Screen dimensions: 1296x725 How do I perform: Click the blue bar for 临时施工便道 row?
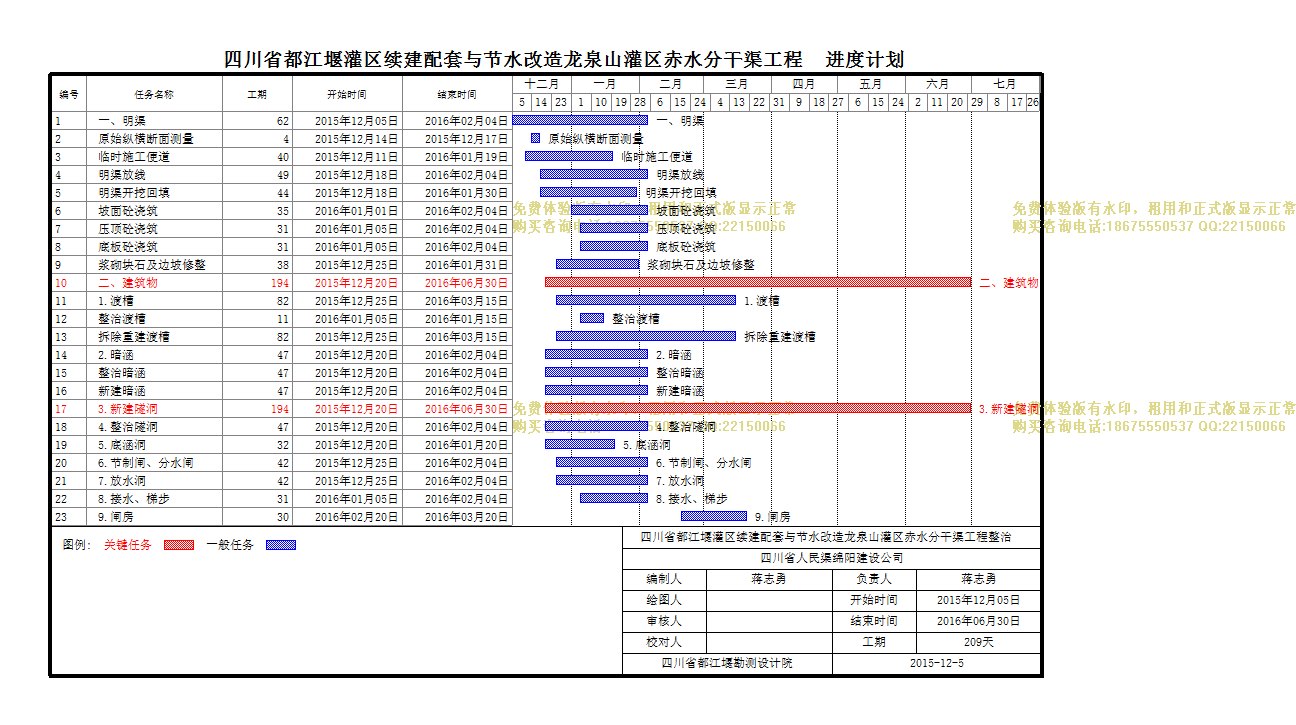coord(569,156)
